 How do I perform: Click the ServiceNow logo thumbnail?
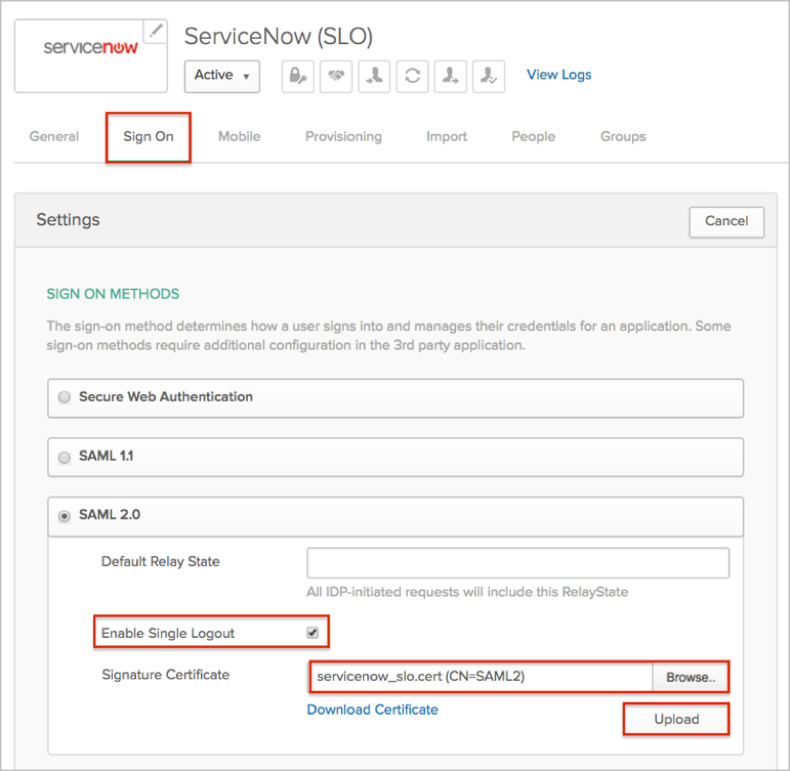pos(90,49)
